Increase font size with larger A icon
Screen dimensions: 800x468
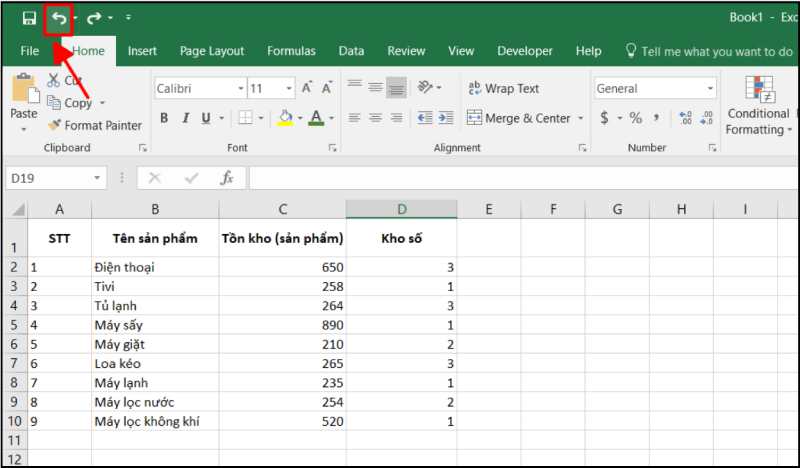(307, 88)
